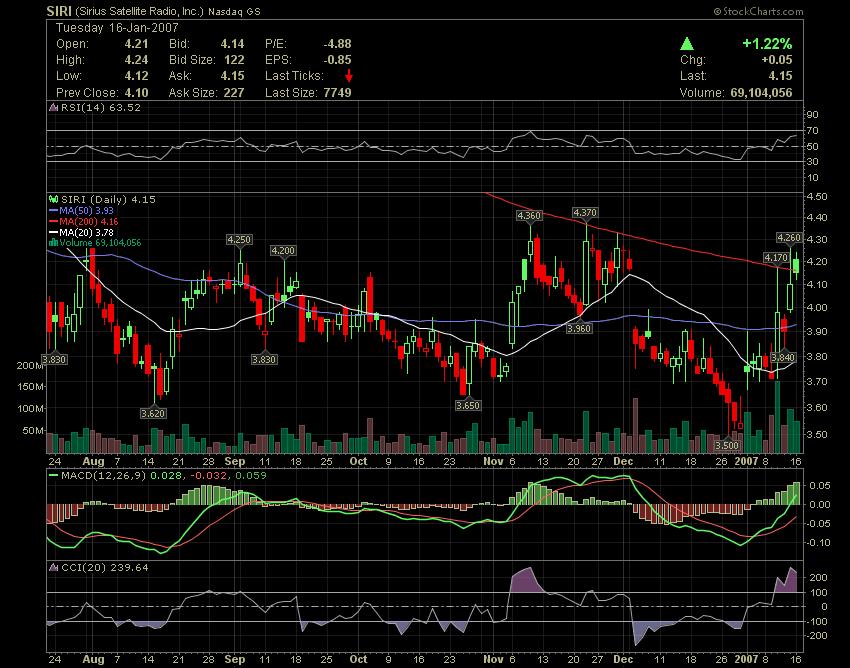This screenshot has height=668, width=850.
Task: Click the red down arrow beside Last Ticks
Action: 349,76
